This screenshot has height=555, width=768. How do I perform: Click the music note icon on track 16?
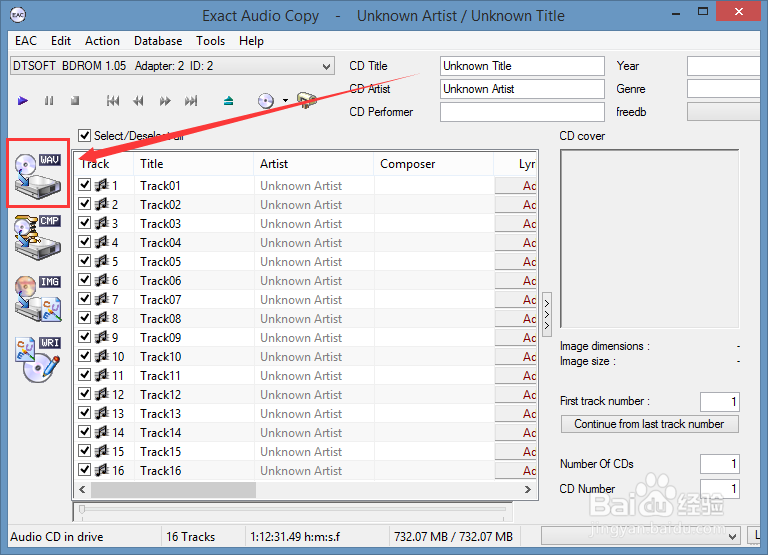[101, 470]
